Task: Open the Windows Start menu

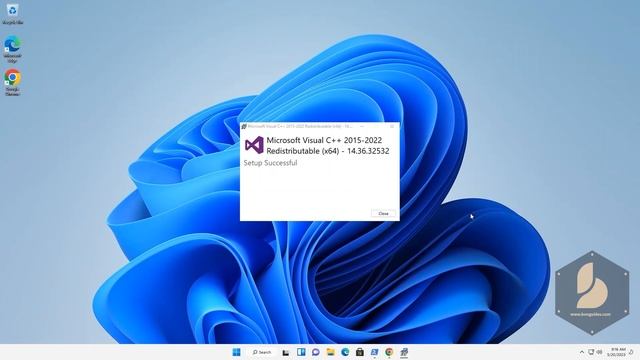Action: coord(236,352)
